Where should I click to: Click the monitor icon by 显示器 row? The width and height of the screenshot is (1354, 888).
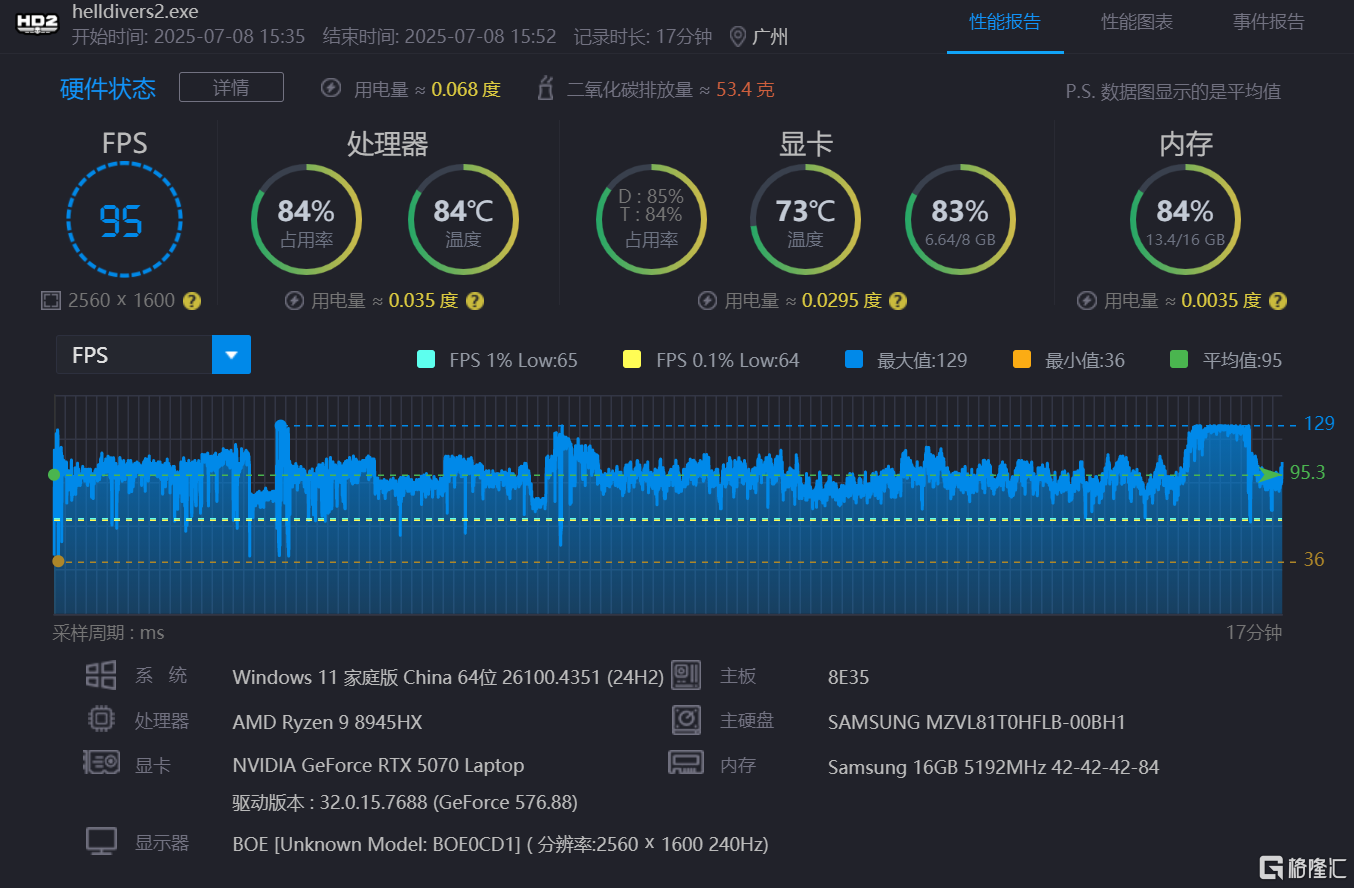coord(101,841)
